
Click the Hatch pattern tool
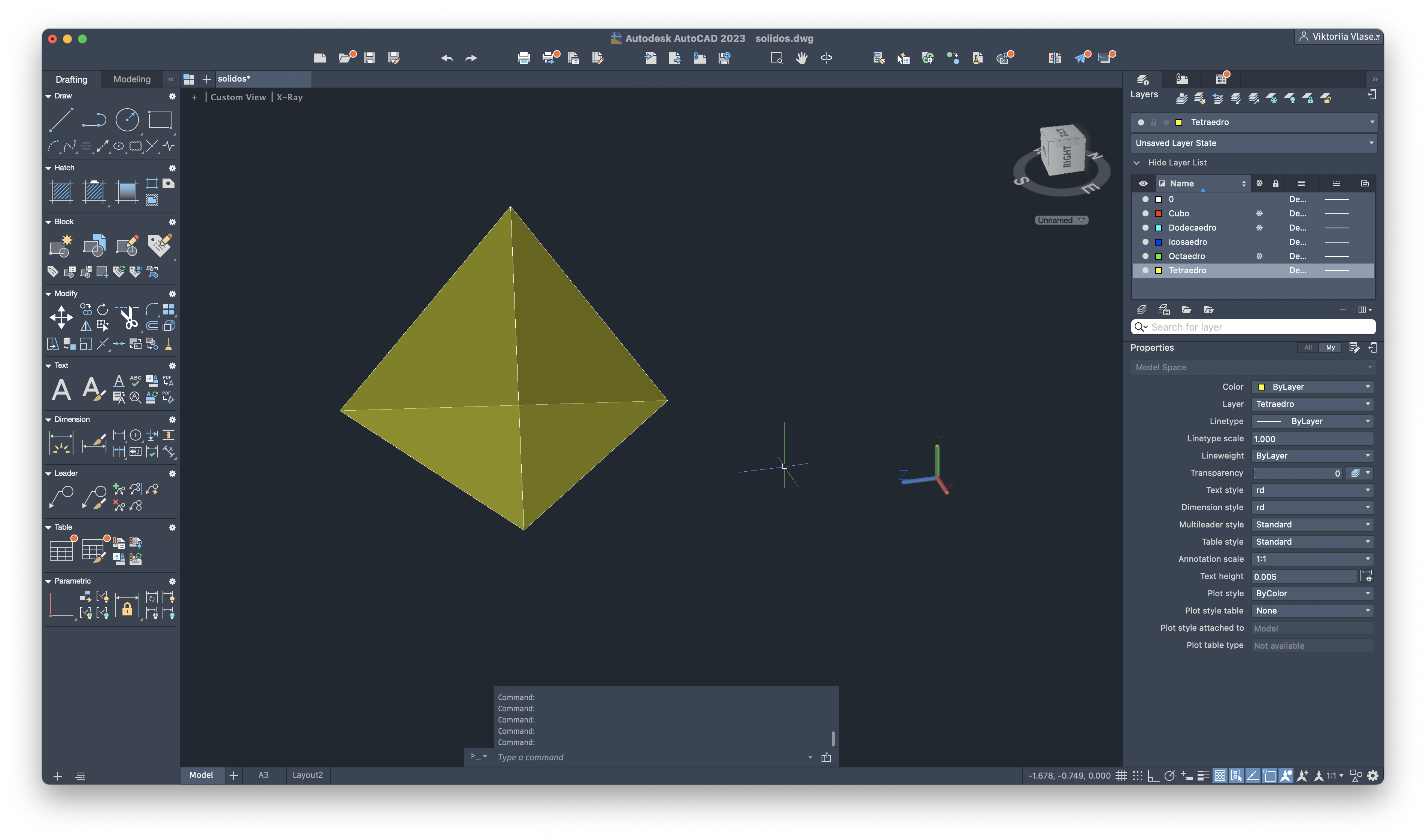click(61, 191)
